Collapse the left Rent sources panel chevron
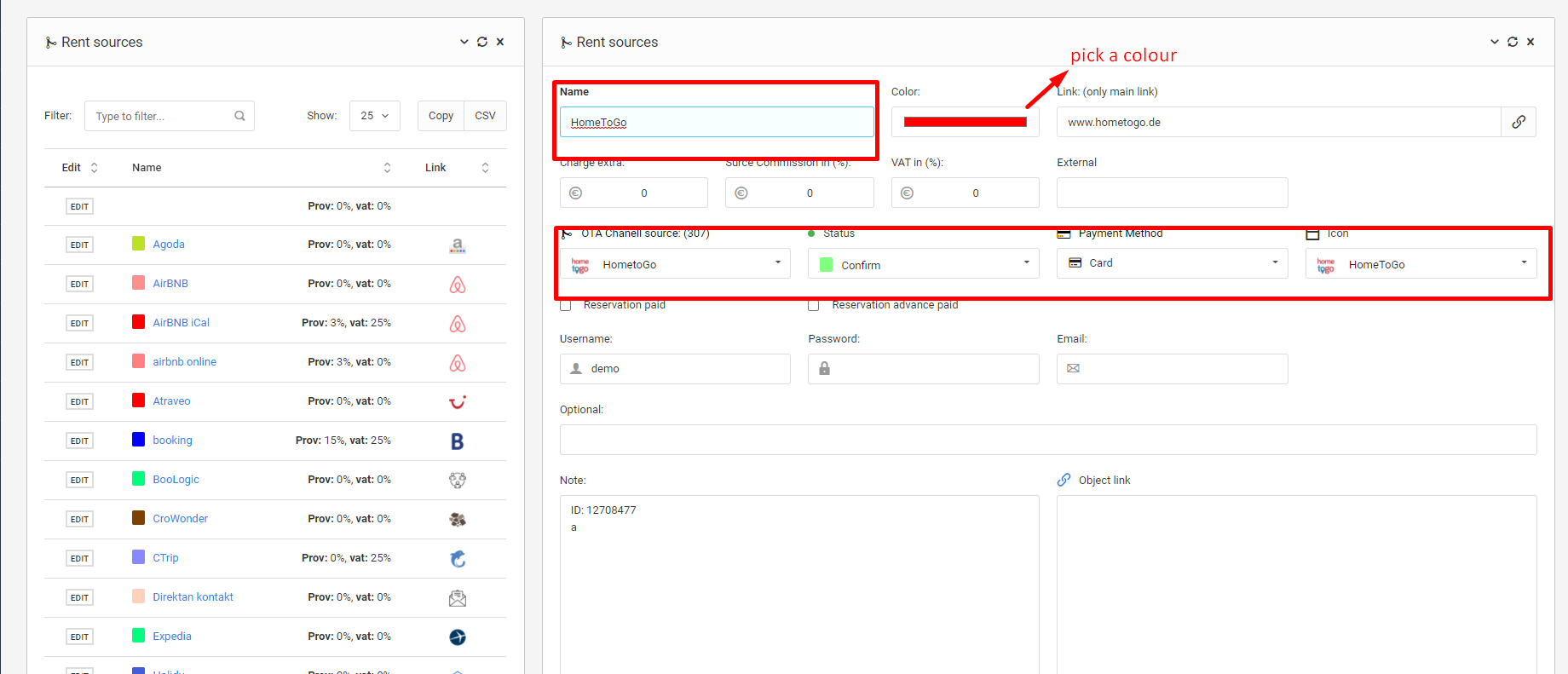The image size is (1568, 674). coord(464,42)
